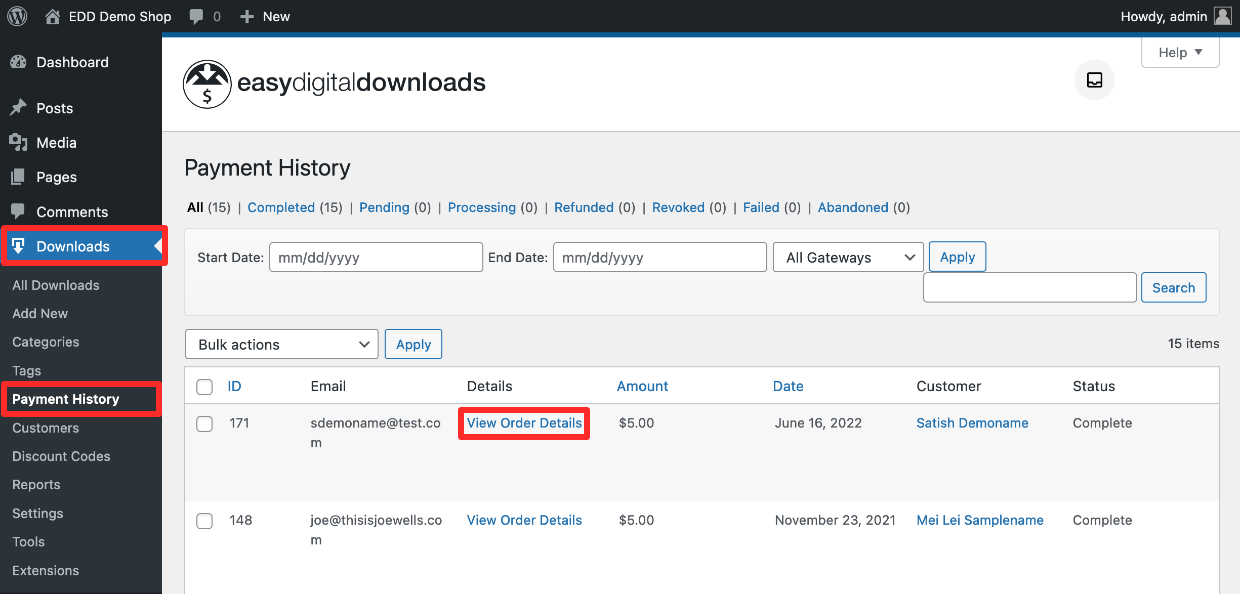Open Extensions submenu item
This screenshot has width=1240, height=594.
tap(45, 571)
